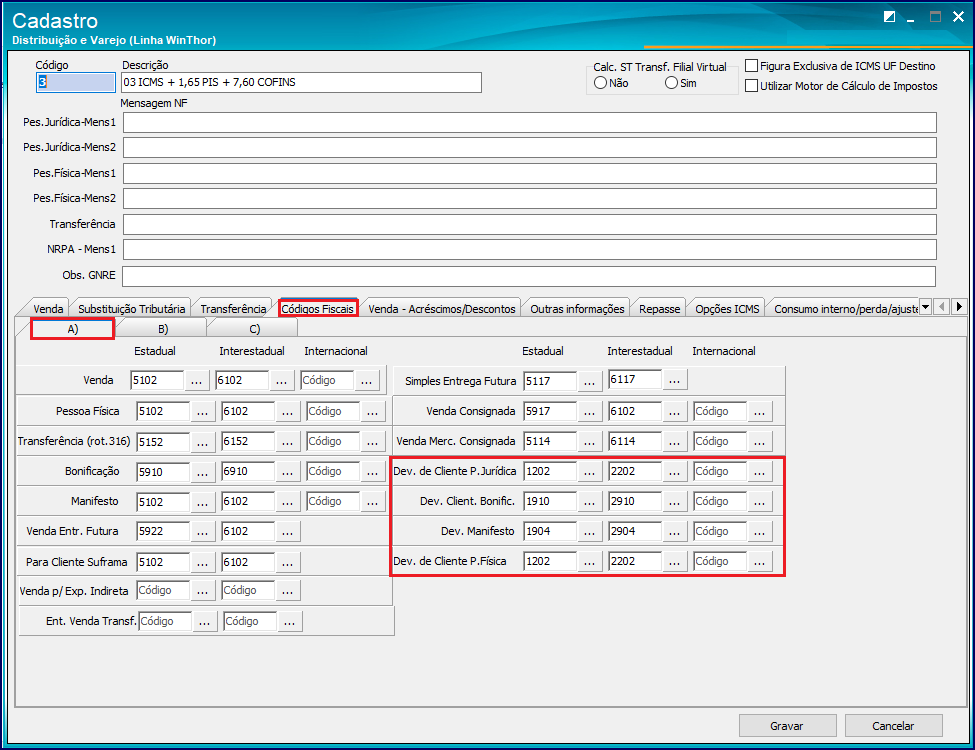Viewport: 975px width, 750px height.
Task: Open the tab list dropdown arrow
Action: (925, 307)
